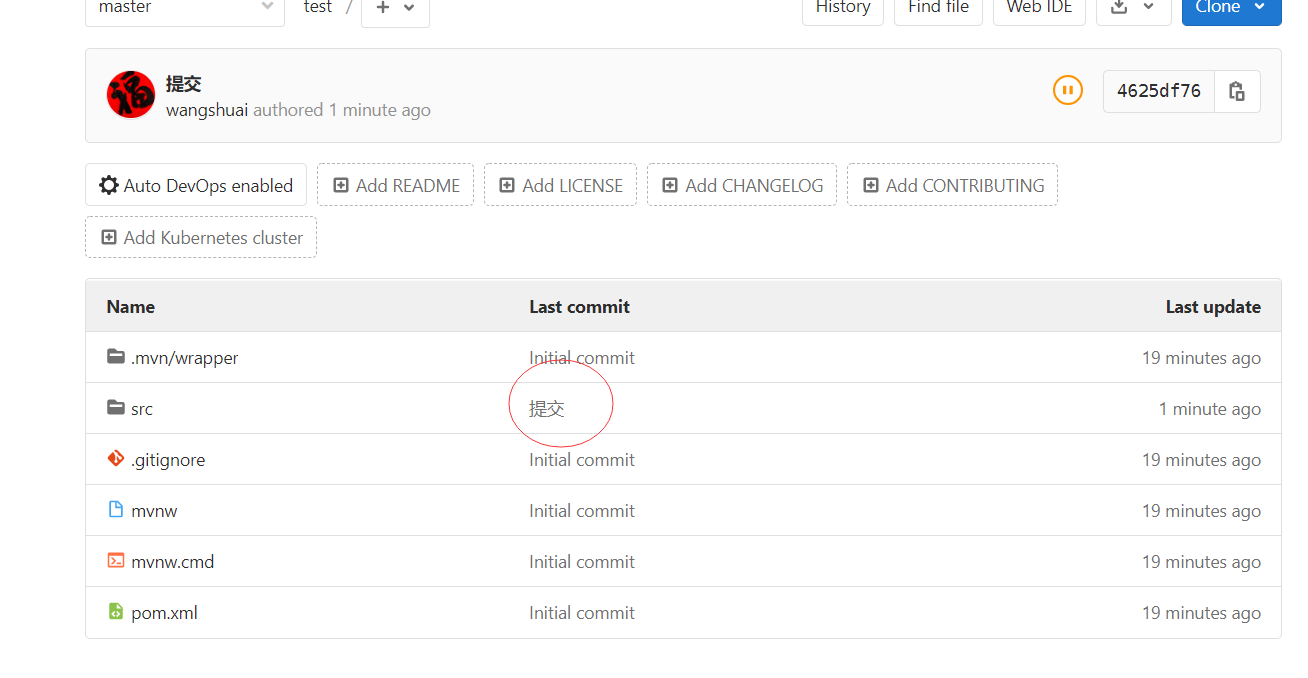Click the wangshuai author link
Viewport: 1308px width, 678px height.
(x=207, y=110)
